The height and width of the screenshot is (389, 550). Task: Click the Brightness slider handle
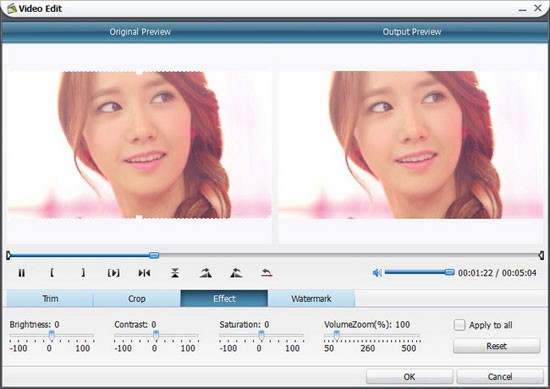click(x=52, y=335)
